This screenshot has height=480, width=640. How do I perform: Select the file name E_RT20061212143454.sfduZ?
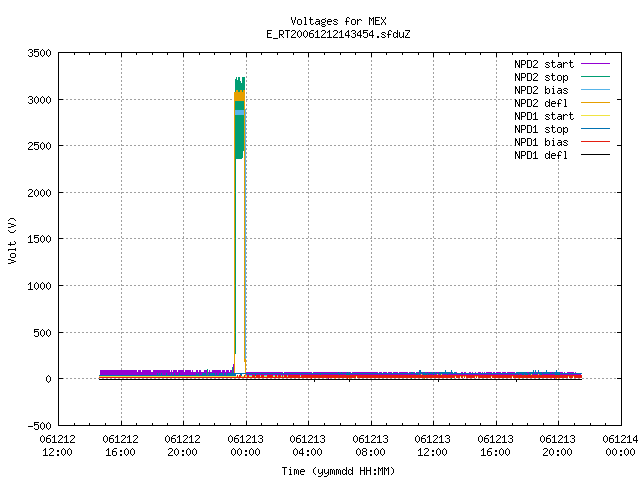click(338, 34)
